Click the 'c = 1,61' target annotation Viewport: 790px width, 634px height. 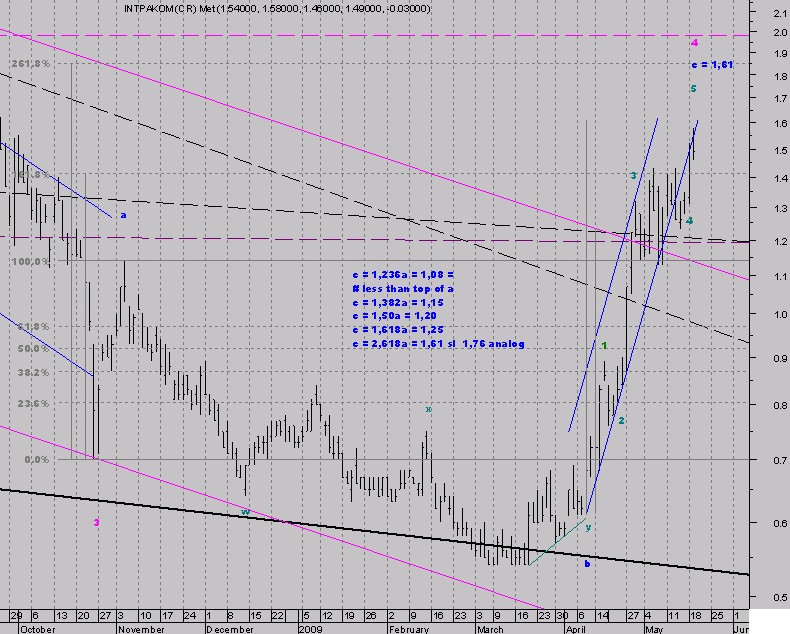(x=713, y=64)
